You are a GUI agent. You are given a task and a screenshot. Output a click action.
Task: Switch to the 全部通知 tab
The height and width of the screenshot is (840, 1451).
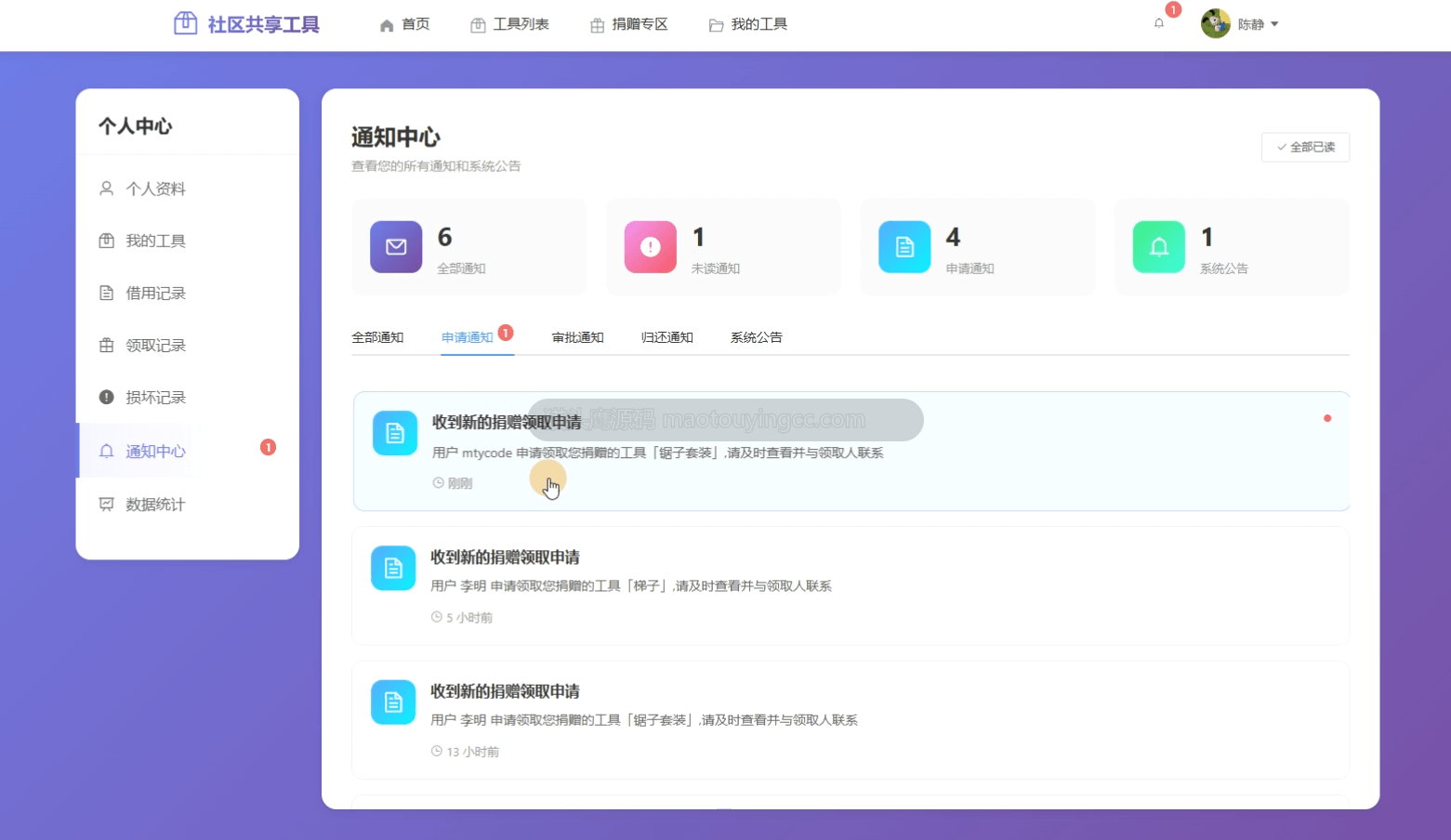[x=377, y=337]
